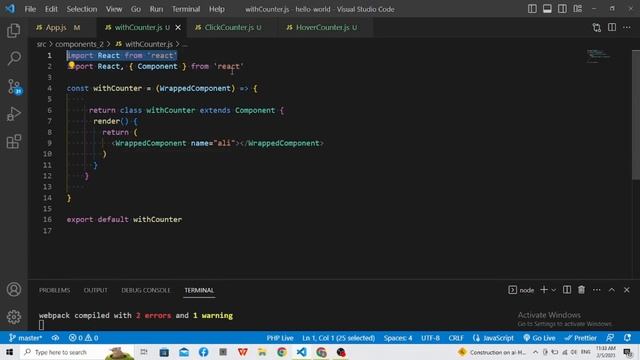Open the Edit menu
The image size is (640, 360).
(x=51, y=9)
